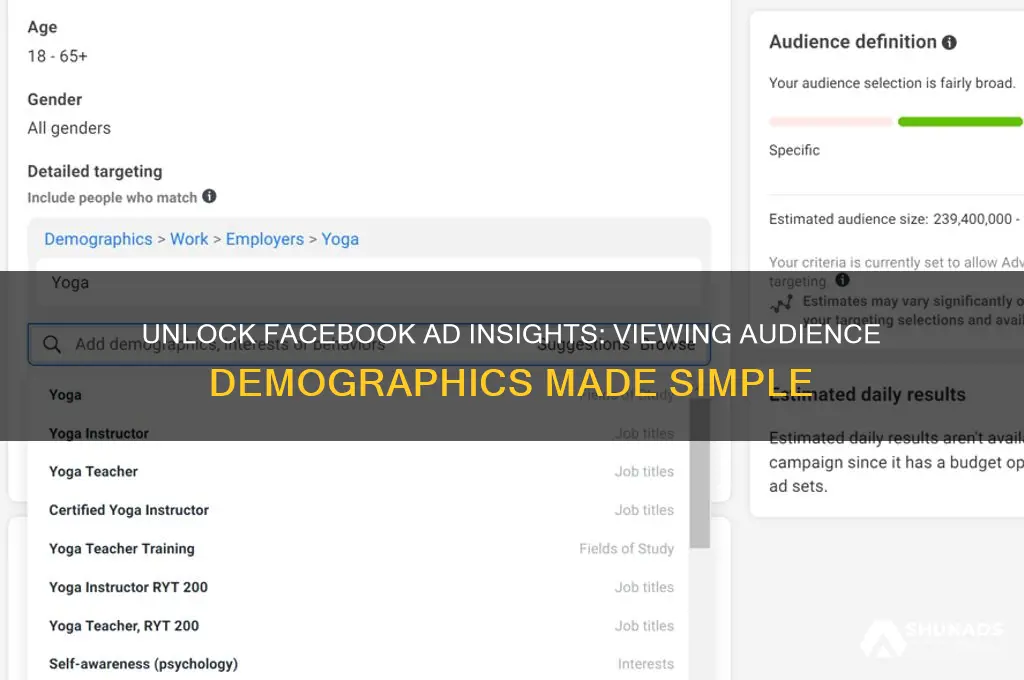Click the search magnifier icon in targeting field
The width and height of the screenshot is (1024, 680).
coord(52,344)
